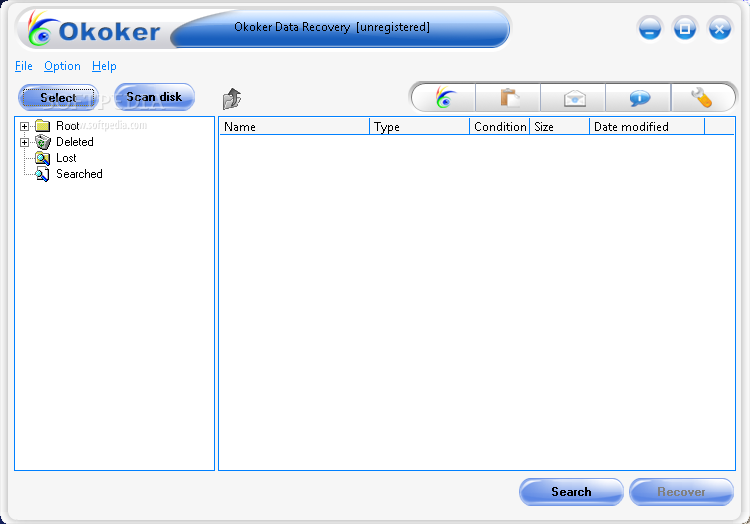Click the Okoker logo in title bar
Image resolution: width=750 pixels, height=524 pixels.
93,30
